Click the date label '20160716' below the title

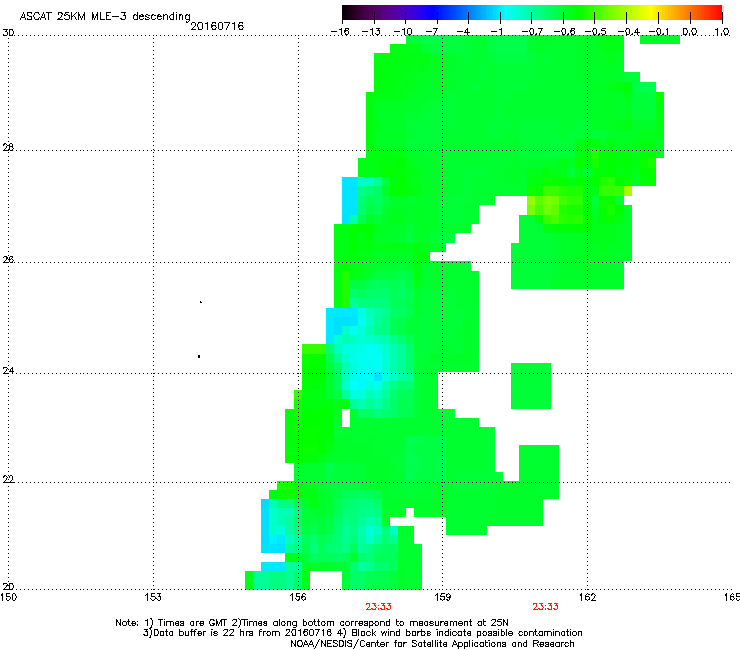[217, 26]
